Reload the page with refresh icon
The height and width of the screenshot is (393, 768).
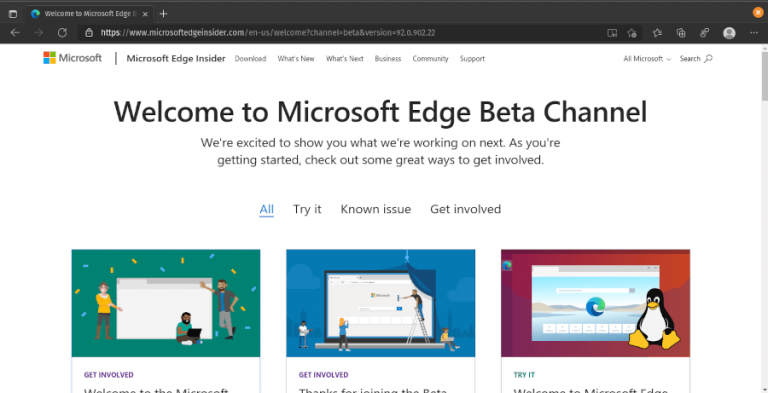pyautogui.click(x=62, y=33)
